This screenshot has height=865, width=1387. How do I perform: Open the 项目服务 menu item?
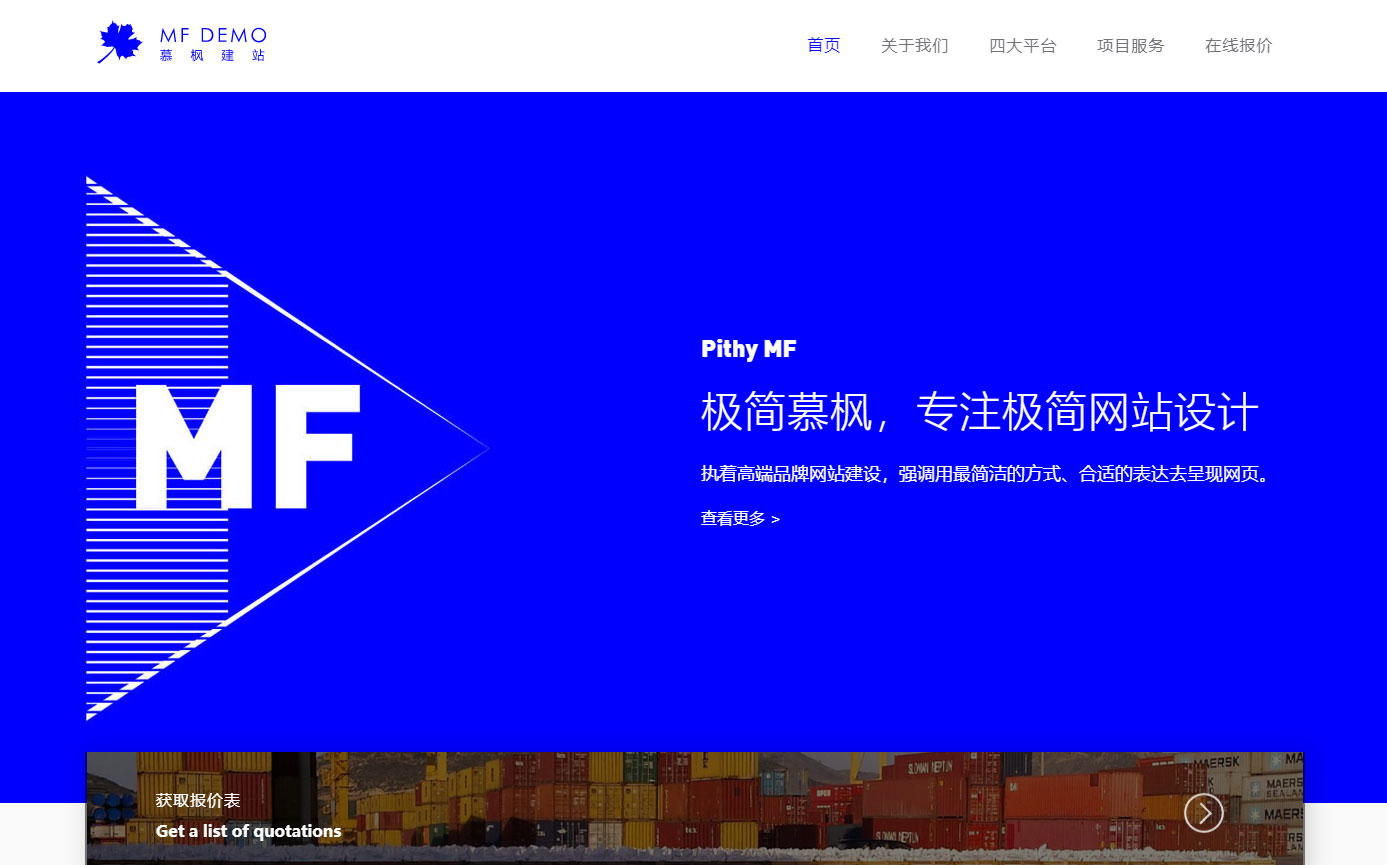[x=1130, y=45]
